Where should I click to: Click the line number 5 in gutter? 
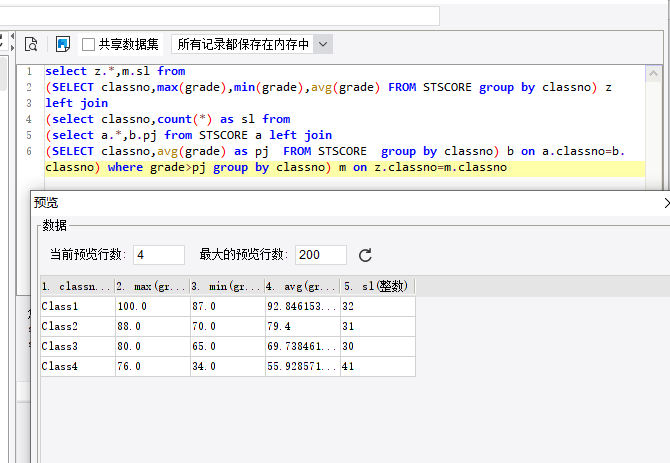coord(29,135)
